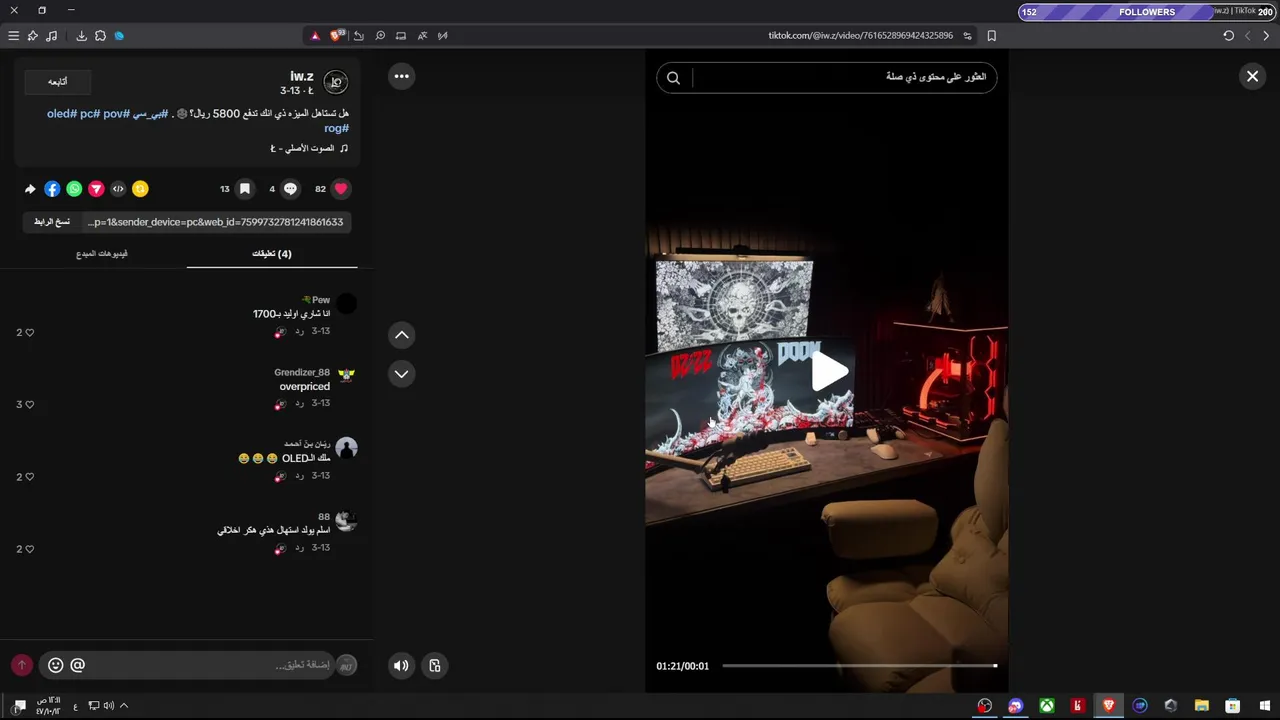Open the emoji picker in comment box
1280x720 pixels.
pyautogui.click(x=56, y=665)
